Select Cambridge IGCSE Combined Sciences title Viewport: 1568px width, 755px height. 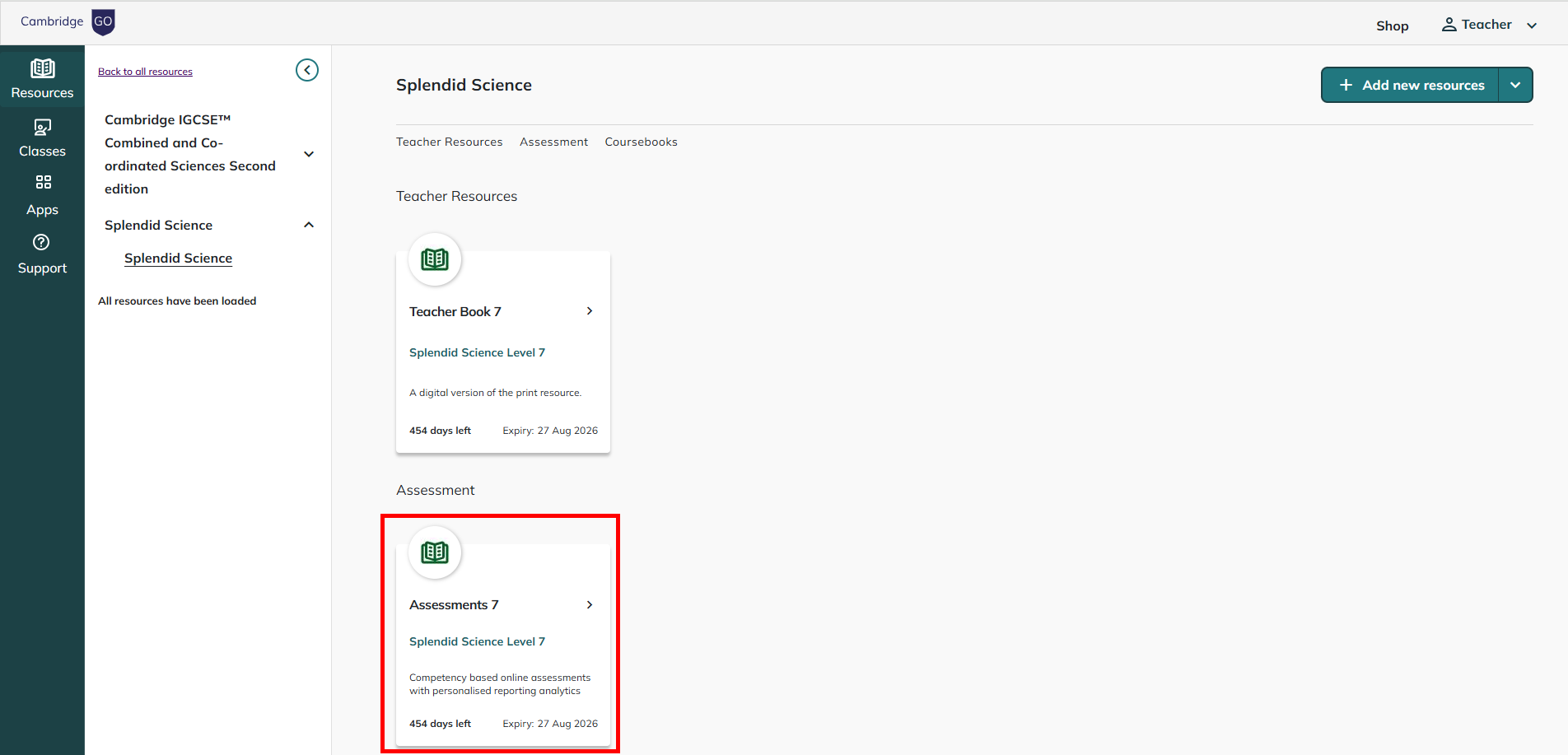click(190, 154)
